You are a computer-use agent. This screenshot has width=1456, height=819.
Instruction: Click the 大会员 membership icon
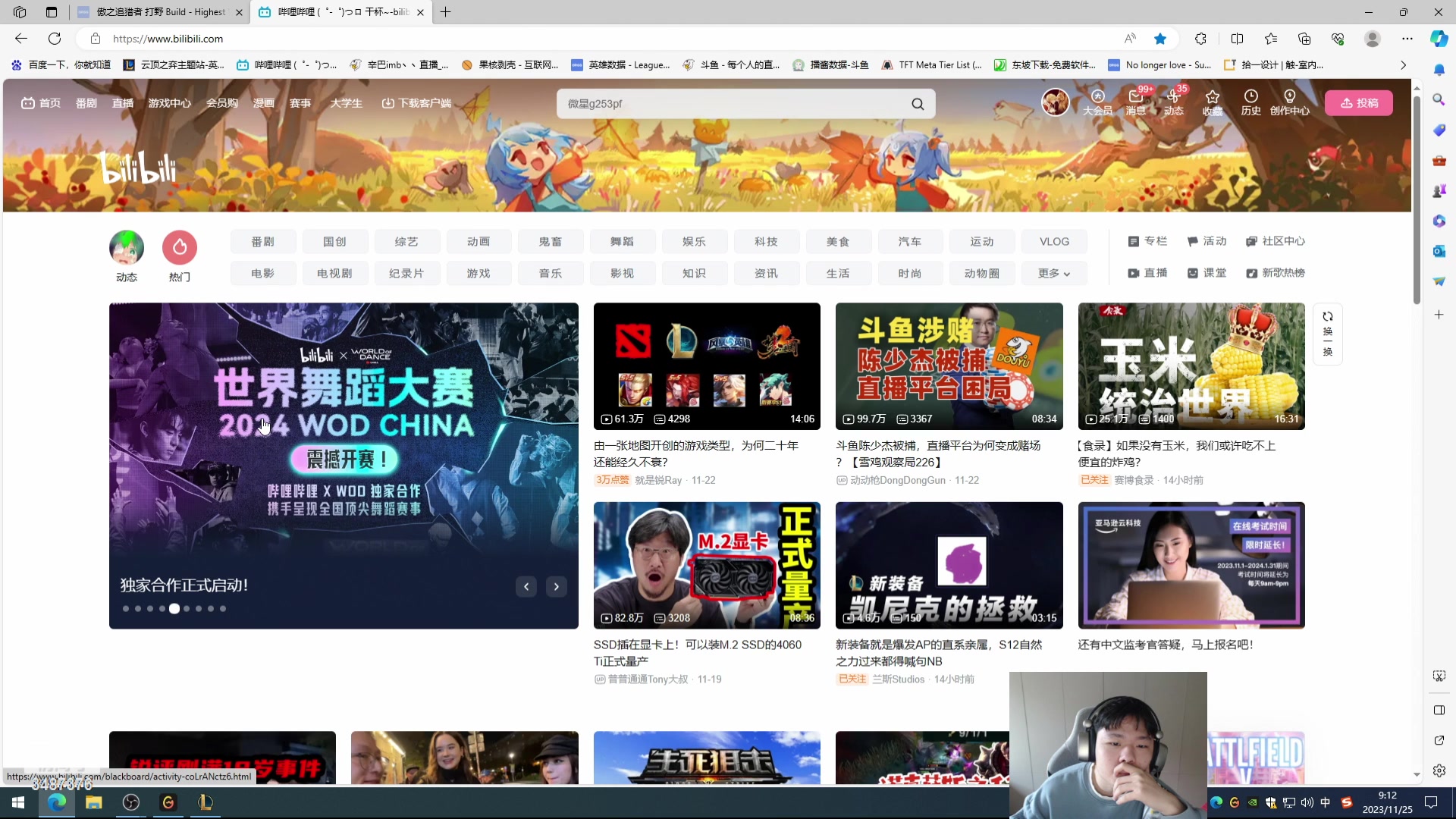1098,102
